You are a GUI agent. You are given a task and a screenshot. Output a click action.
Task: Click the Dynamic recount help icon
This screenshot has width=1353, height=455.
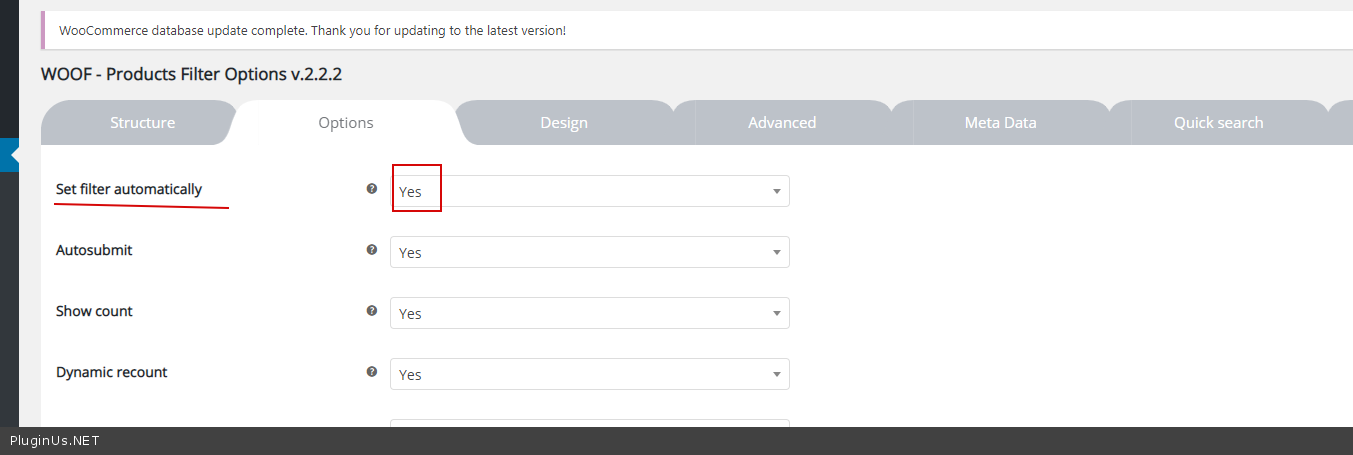tap(372, 372)
